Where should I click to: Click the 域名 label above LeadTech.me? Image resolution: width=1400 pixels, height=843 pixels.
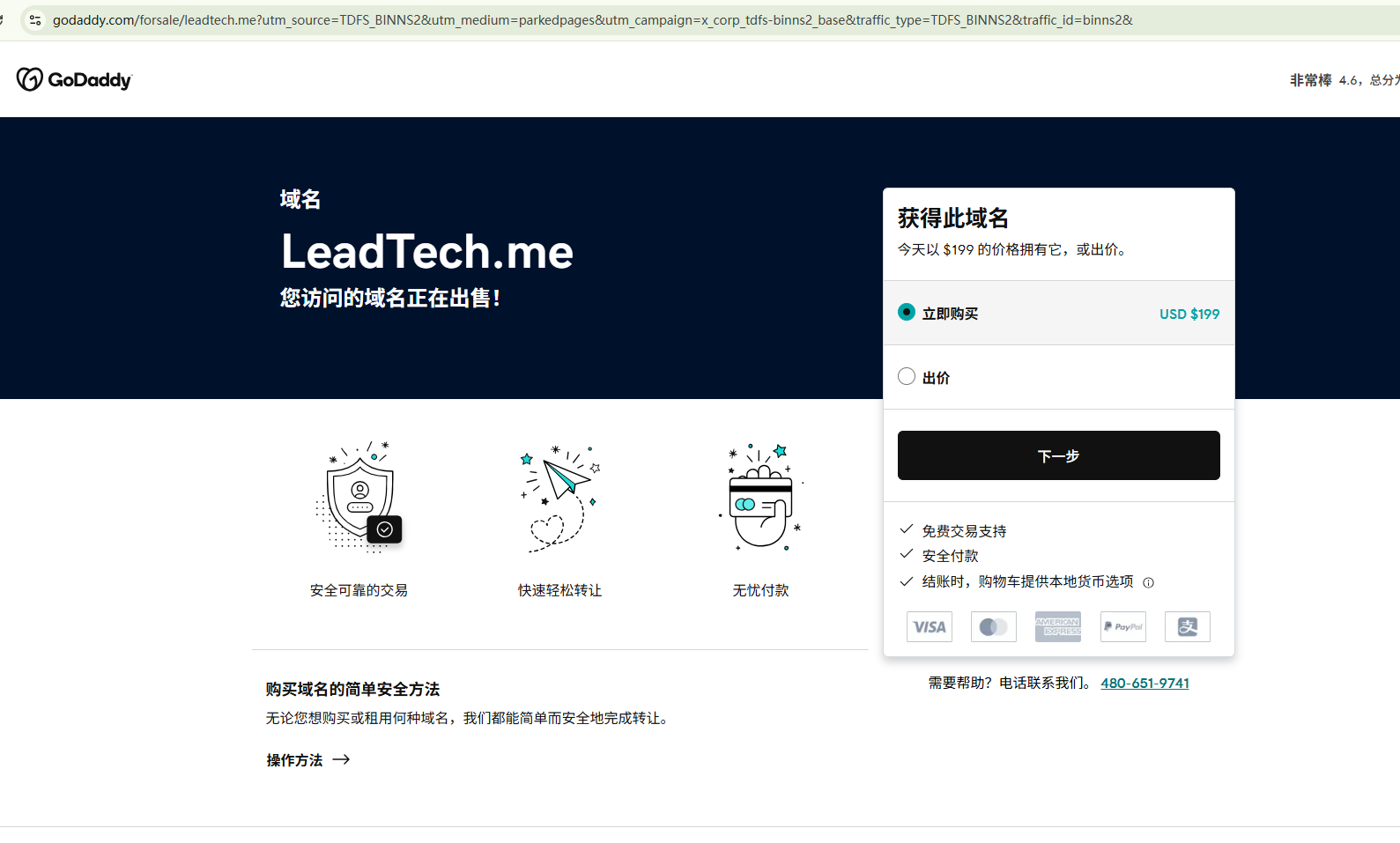coord(300,199)
